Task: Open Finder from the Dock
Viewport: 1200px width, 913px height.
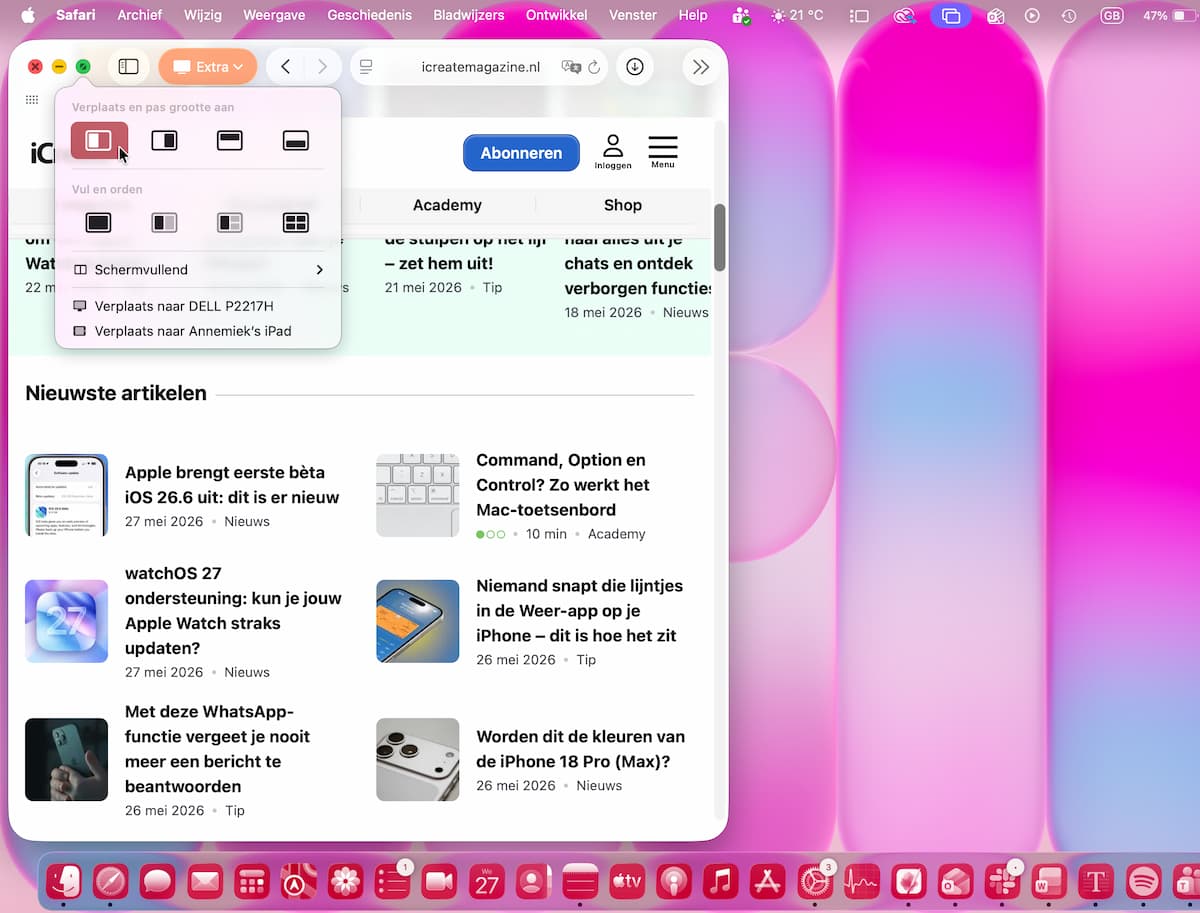Action: (x=65, y=881)
